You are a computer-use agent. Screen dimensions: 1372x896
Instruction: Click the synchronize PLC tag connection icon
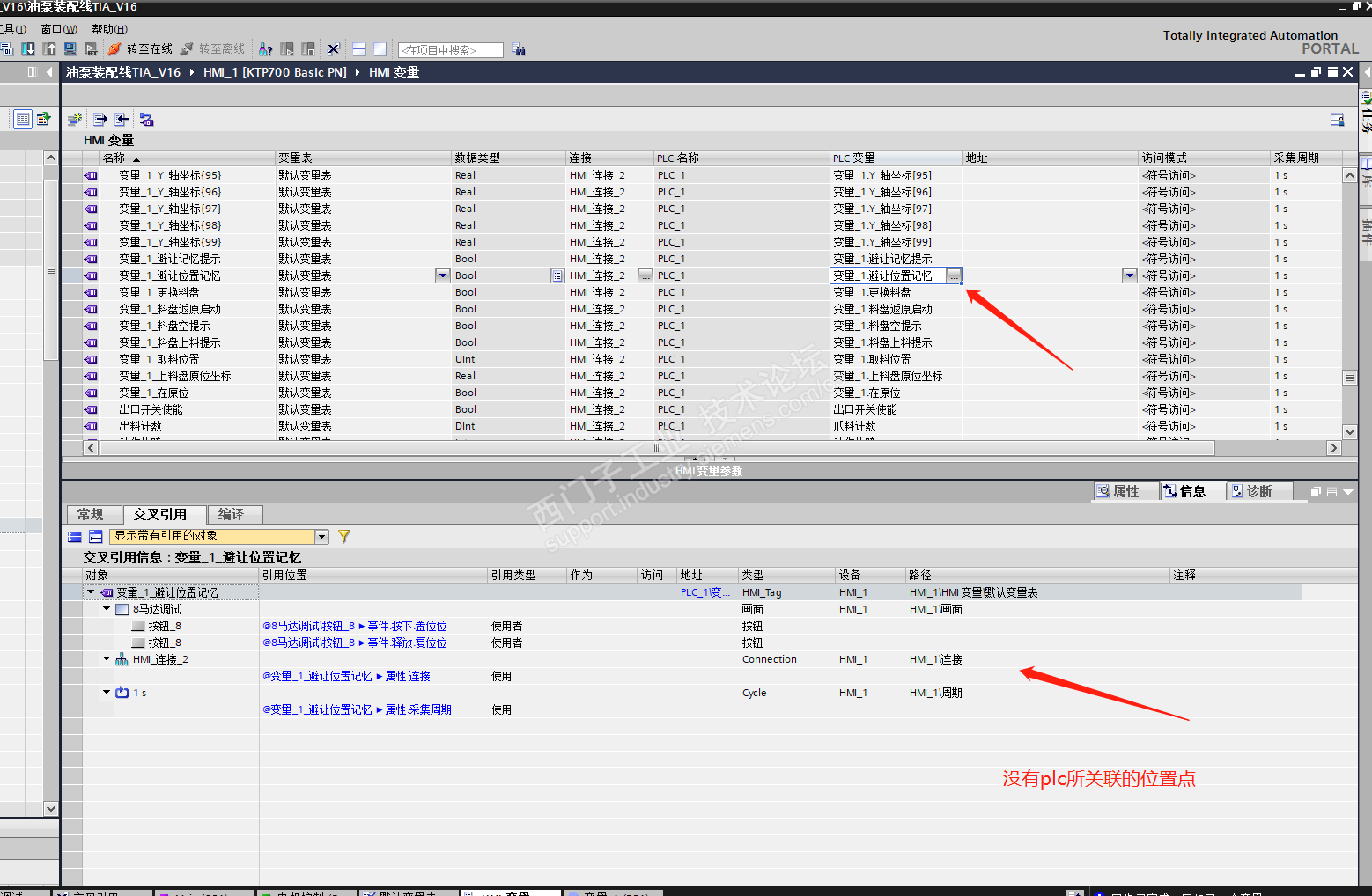[x=146, y=119]
